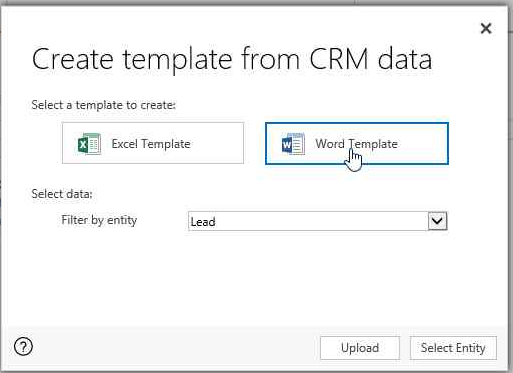Click the green Excel spreadsheet icon
The height and width of the screenshot is (373, 513).
point(89,144)
